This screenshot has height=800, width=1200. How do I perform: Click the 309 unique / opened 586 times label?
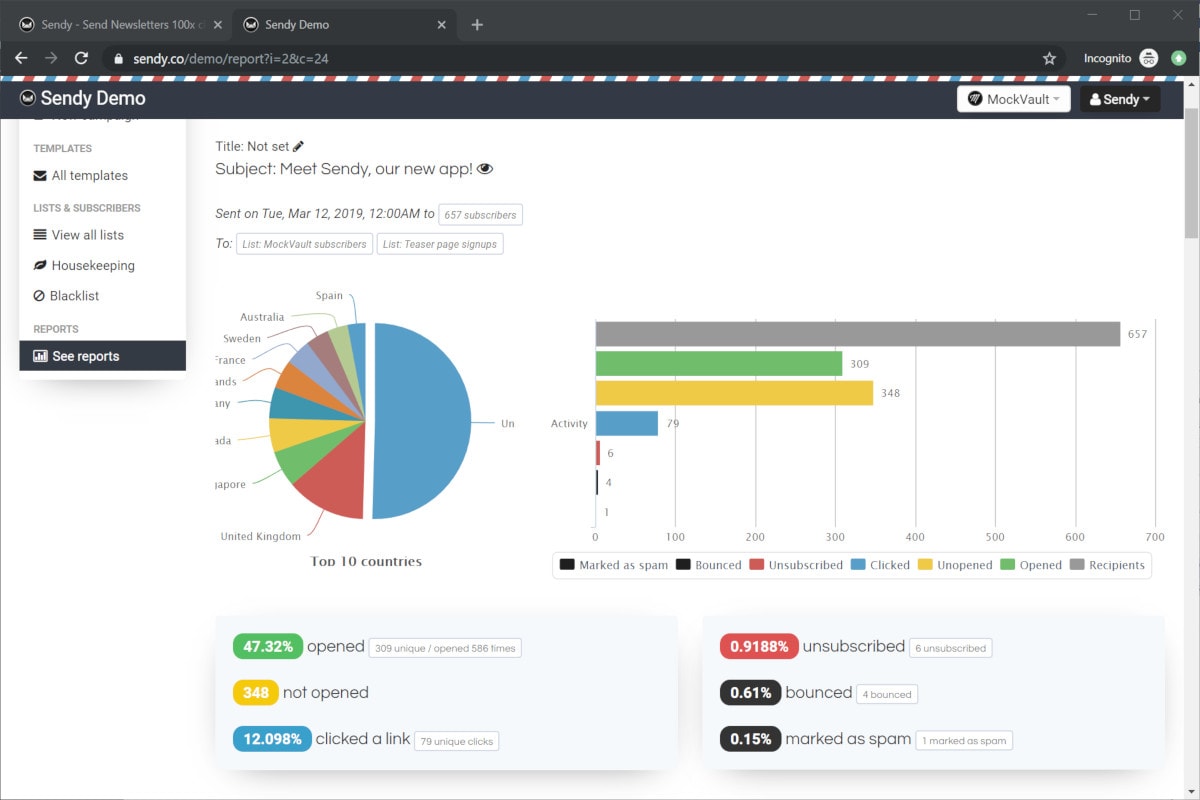pos(445,648)
